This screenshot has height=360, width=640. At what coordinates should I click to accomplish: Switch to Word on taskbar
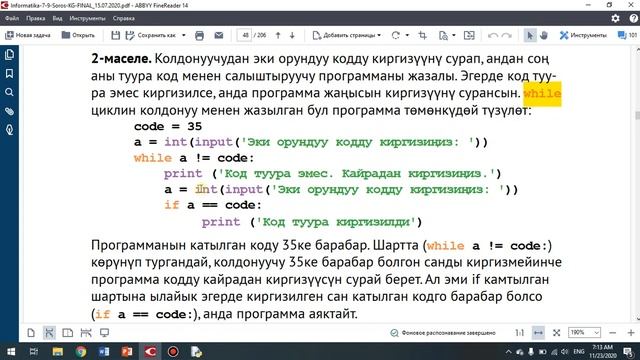[104, 351]
